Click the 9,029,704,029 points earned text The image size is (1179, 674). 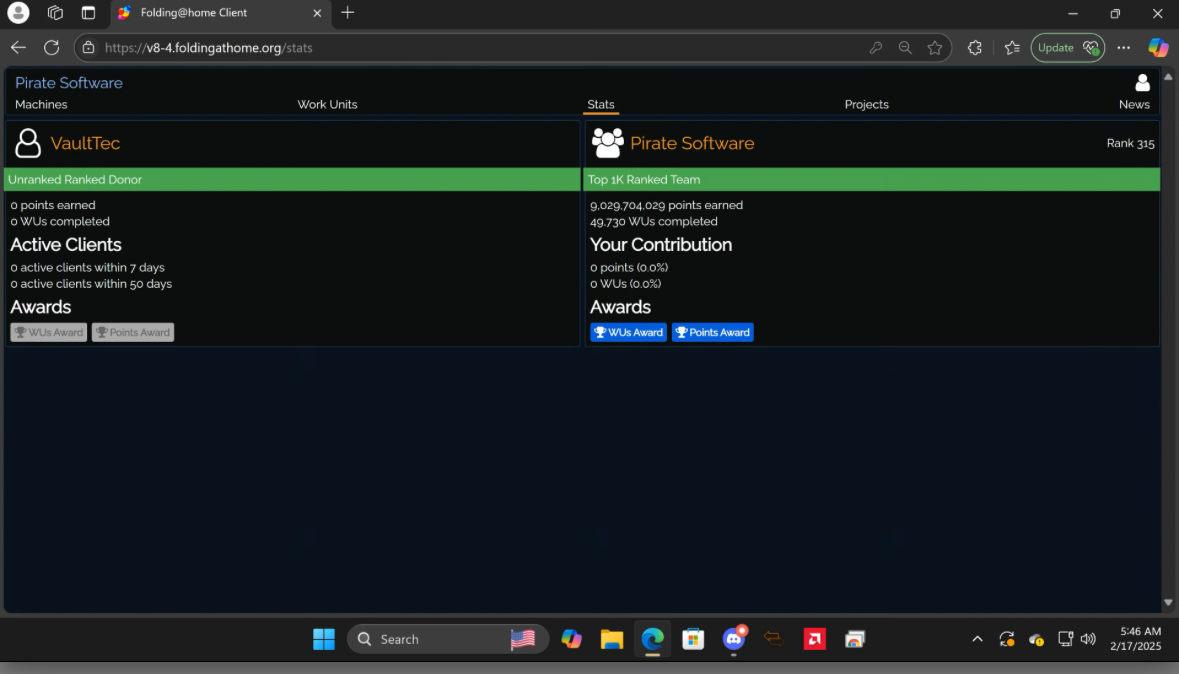[666, 205]
